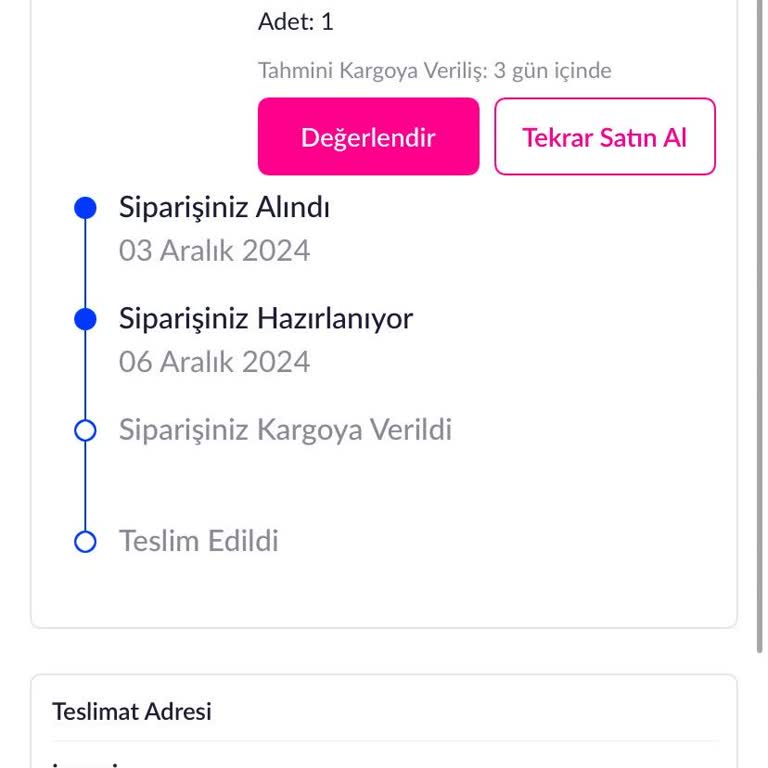Click the timeline line between Kargoya Verildi and Teslim Edildi

tap(86, 486)
